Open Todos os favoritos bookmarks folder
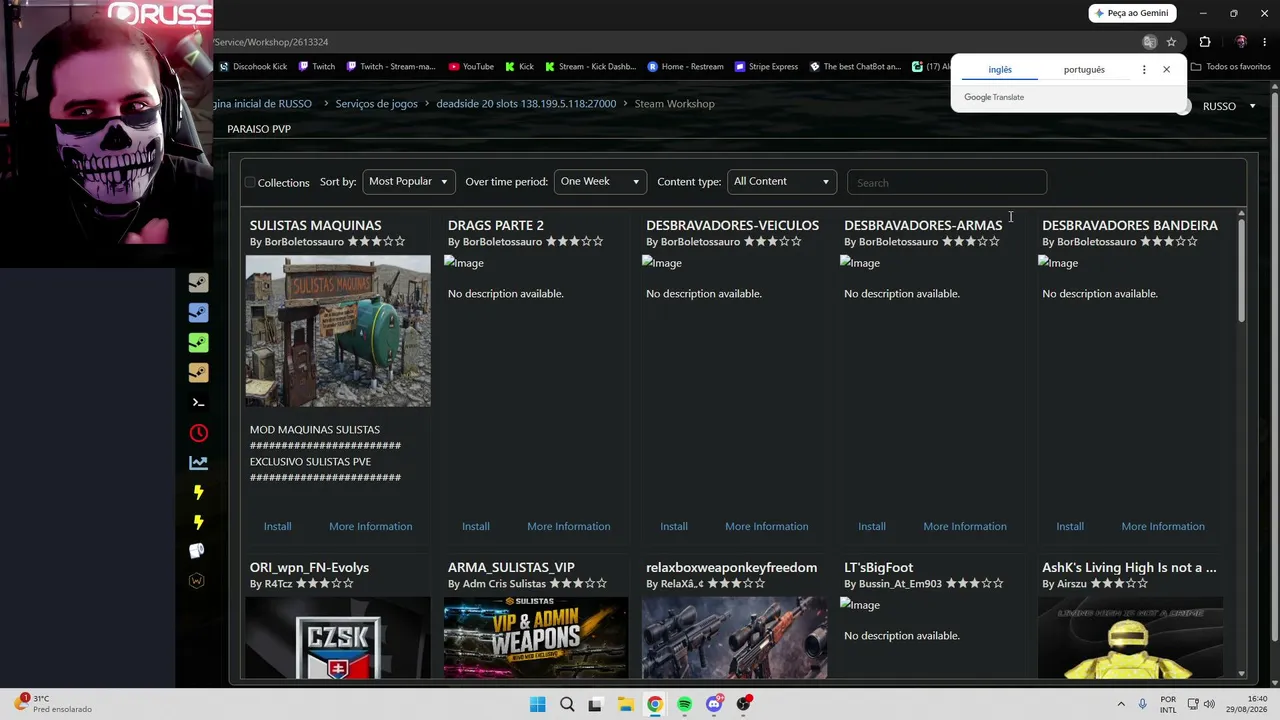1280x720 pixels. (1231, 67)
